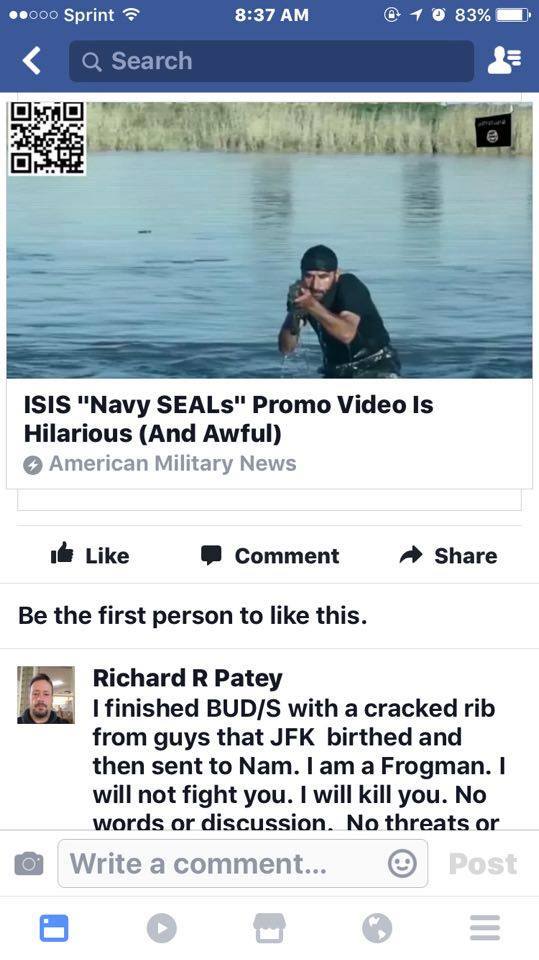Tap the Post button
The width and height of the screenshot is (539, 960).
[x=483, y=863]
